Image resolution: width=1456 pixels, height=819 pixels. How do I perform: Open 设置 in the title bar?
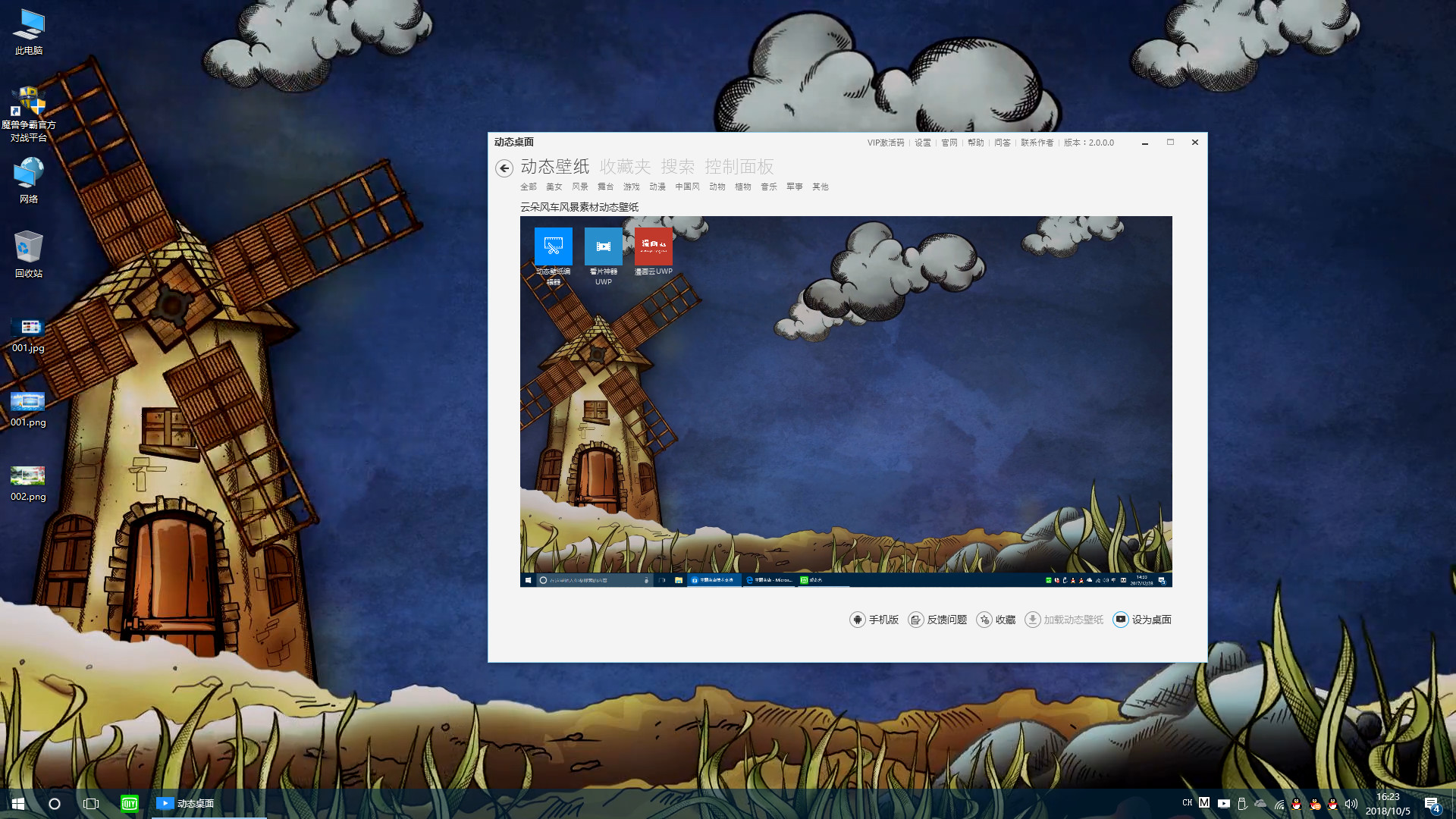point(922,143)
